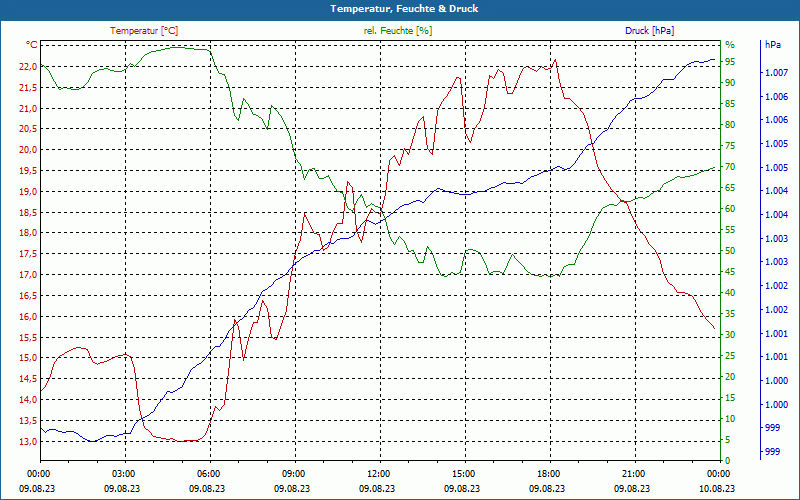This screenshot has height=500, width=800.
Task: Click '75' on the green humidity axis
Action: [730, 146]
